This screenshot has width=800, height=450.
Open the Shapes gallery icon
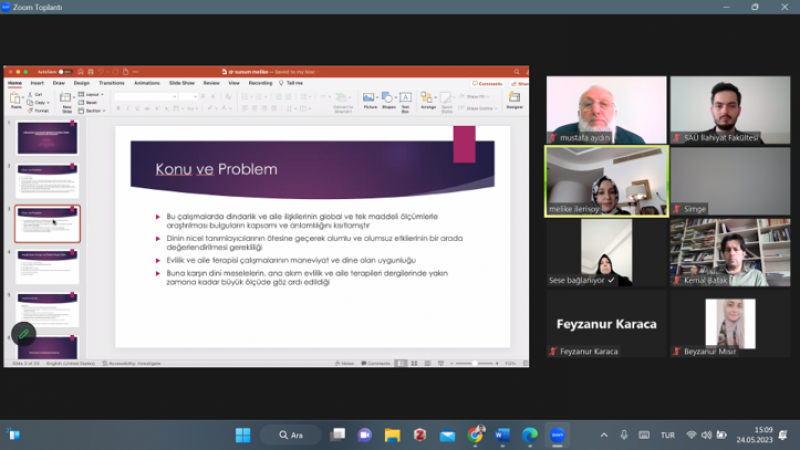pyautogui.click(x=388, y=100)
